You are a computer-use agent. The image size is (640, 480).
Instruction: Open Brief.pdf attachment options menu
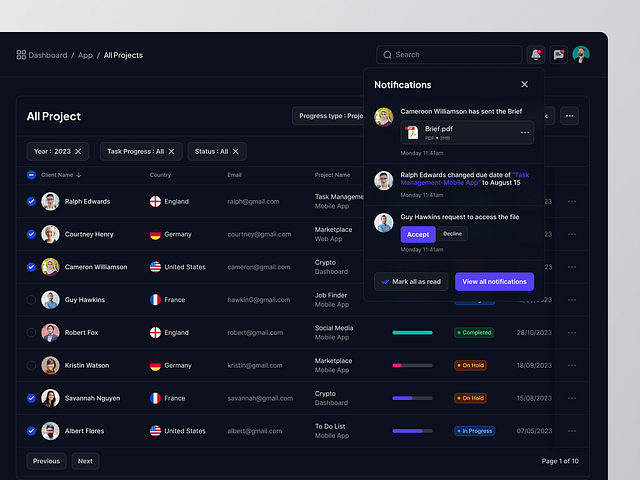(x=524, y=133)
